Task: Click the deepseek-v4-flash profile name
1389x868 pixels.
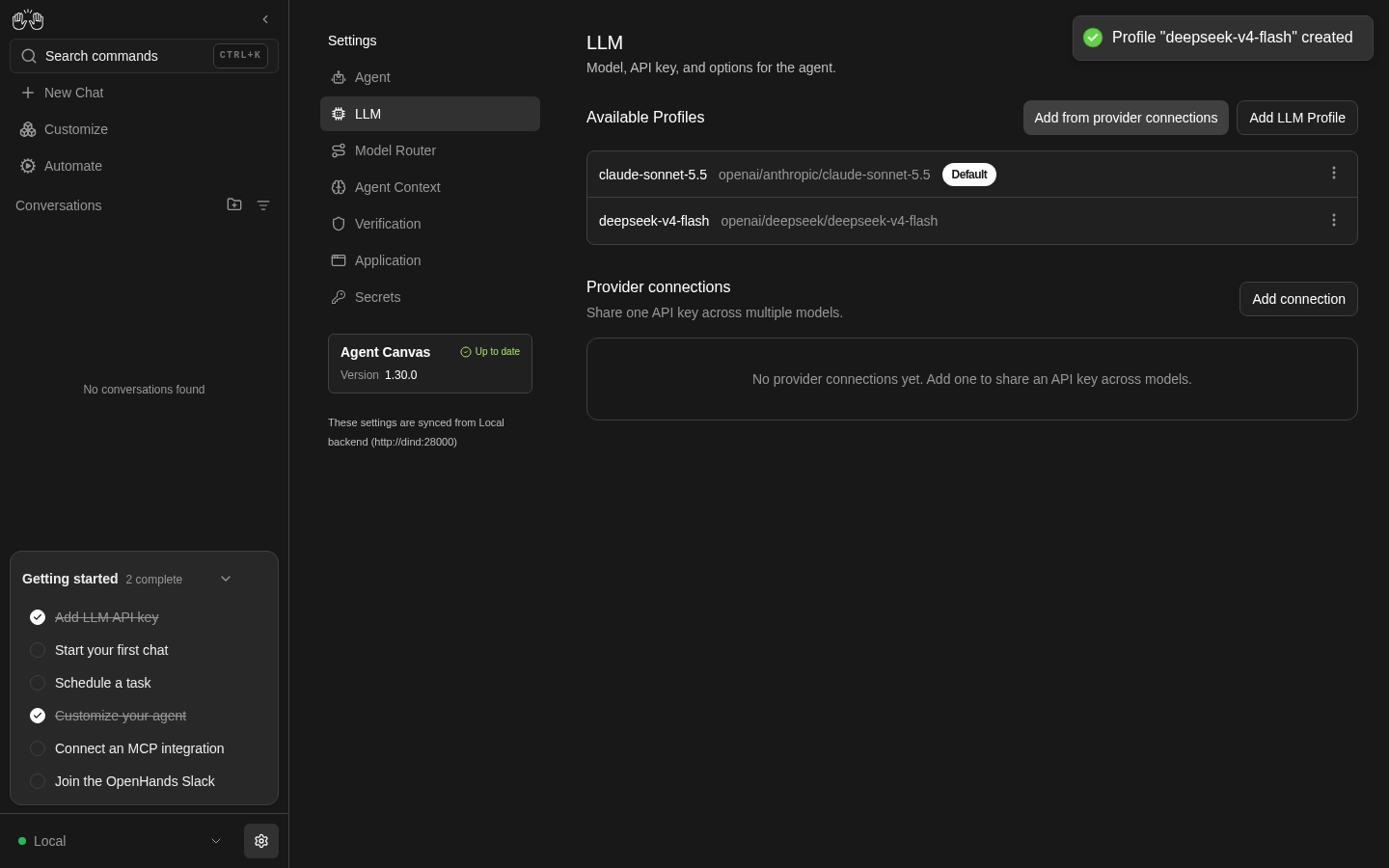Action: 654,221
